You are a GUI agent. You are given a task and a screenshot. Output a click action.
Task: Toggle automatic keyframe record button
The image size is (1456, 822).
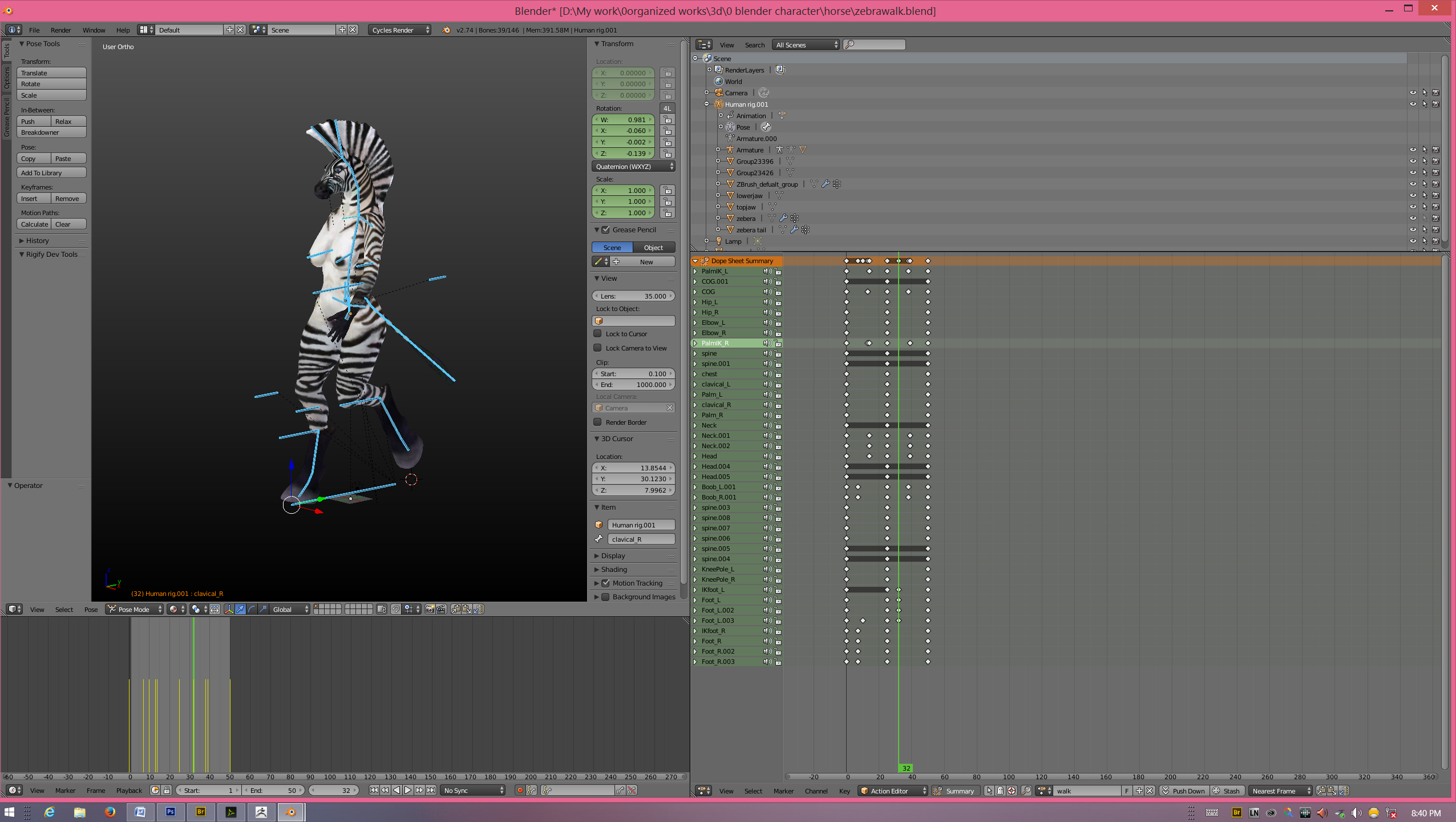coord(519,790)
